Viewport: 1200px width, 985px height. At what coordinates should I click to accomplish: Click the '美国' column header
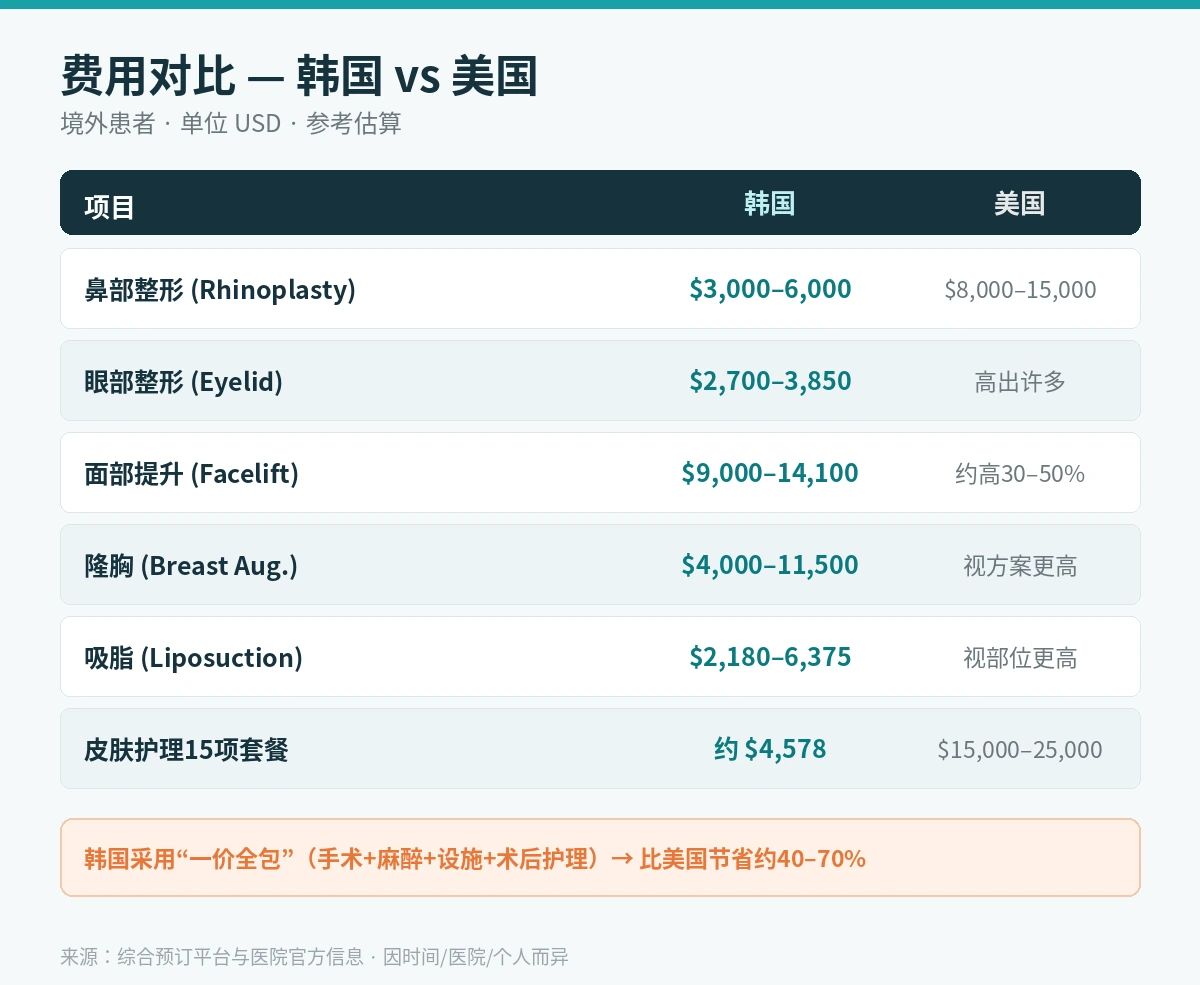(x=1019, y=204)
